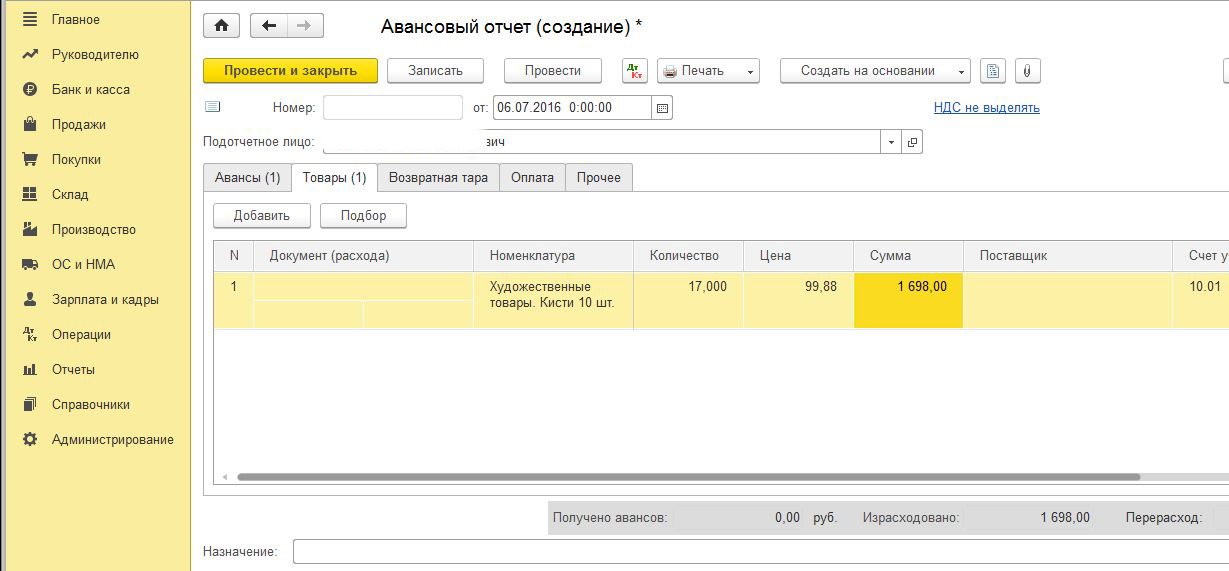Click the calendar icon beside the date field
The width and height of the screenshot is (1229, 571).
point(662,108)
